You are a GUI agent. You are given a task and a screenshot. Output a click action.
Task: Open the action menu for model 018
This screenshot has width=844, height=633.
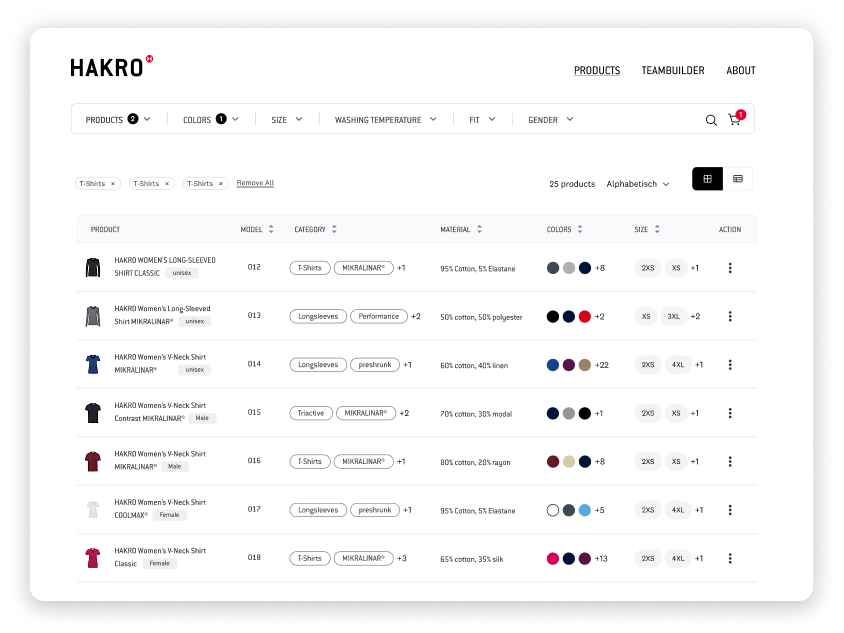coord(730,557)
